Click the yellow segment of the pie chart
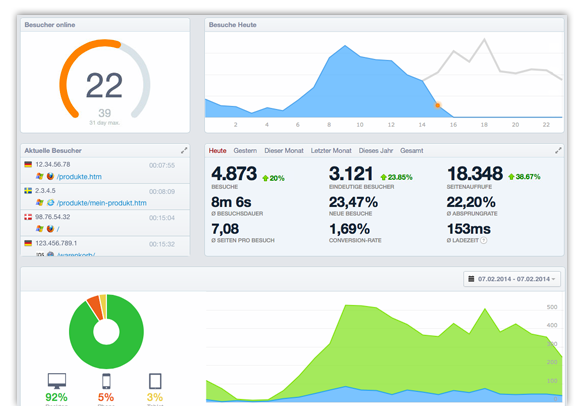585x406 pixels. [104, 306]
